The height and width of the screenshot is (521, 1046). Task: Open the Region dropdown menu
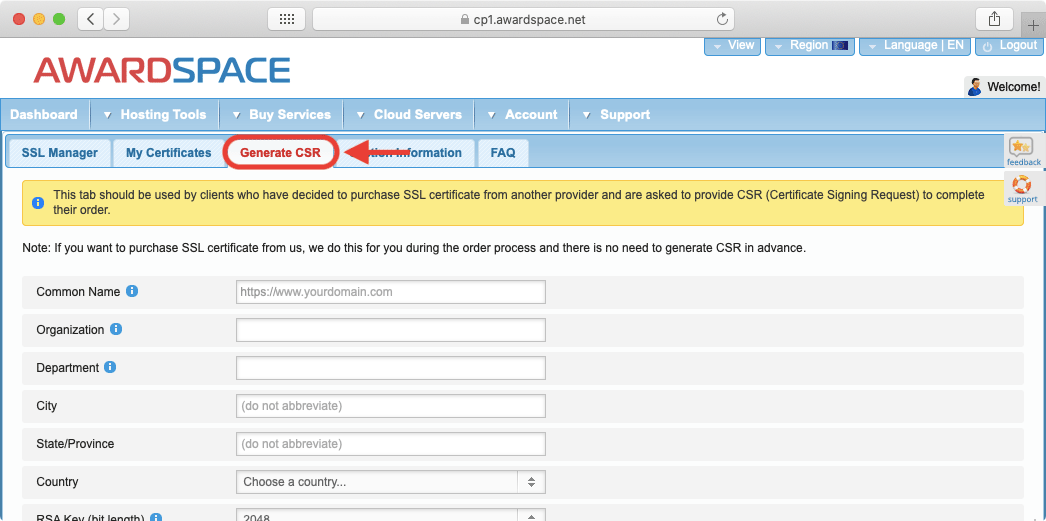click(809, 46)
